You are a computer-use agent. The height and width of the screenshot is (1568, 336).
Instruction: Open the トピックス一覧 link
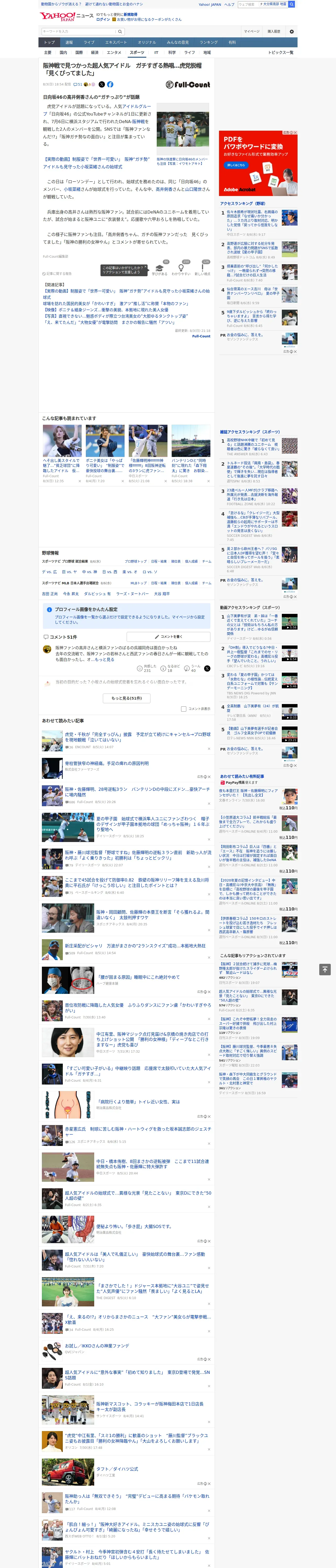pyautogui.click(x=281, y=52)
